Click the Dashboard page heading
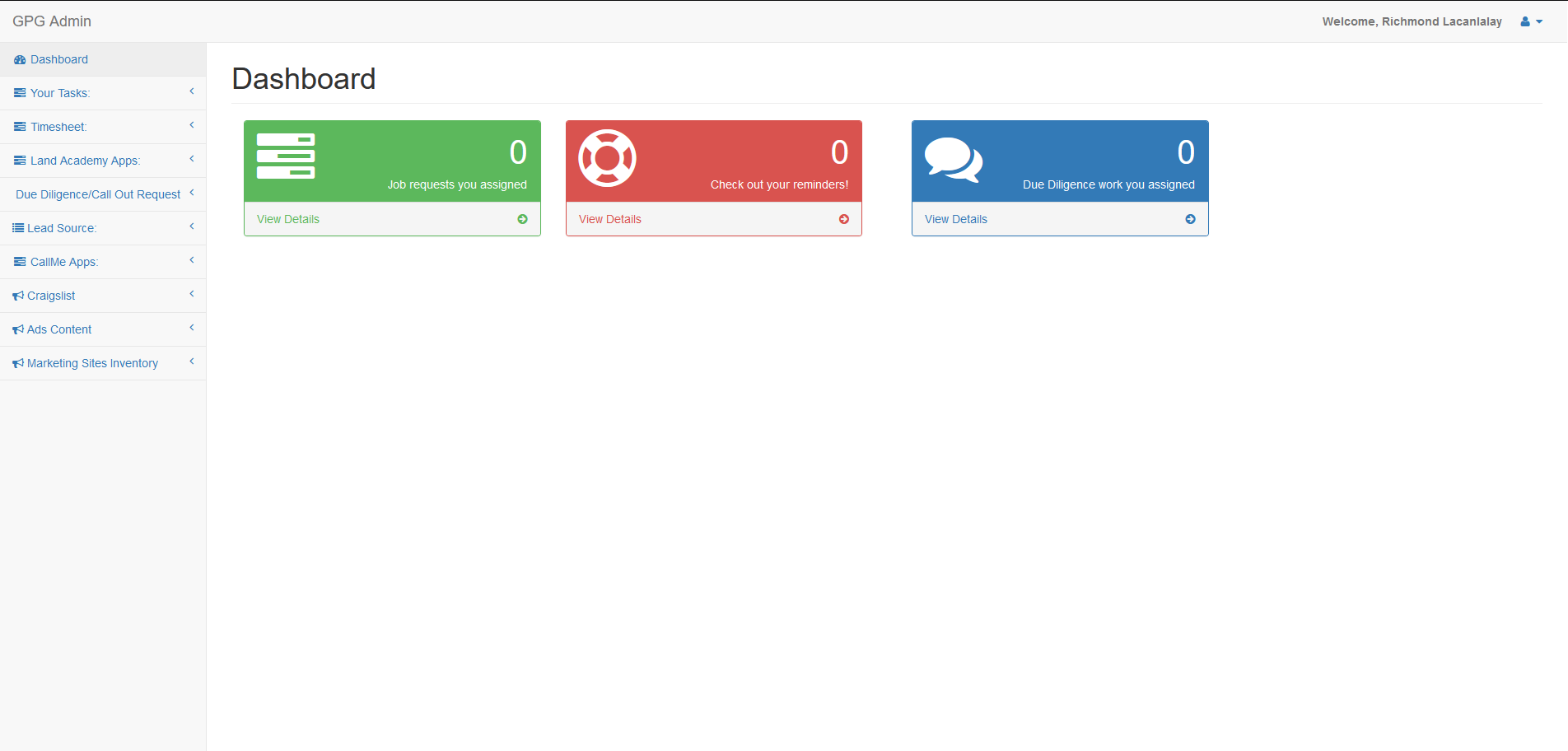 point(304,79)
